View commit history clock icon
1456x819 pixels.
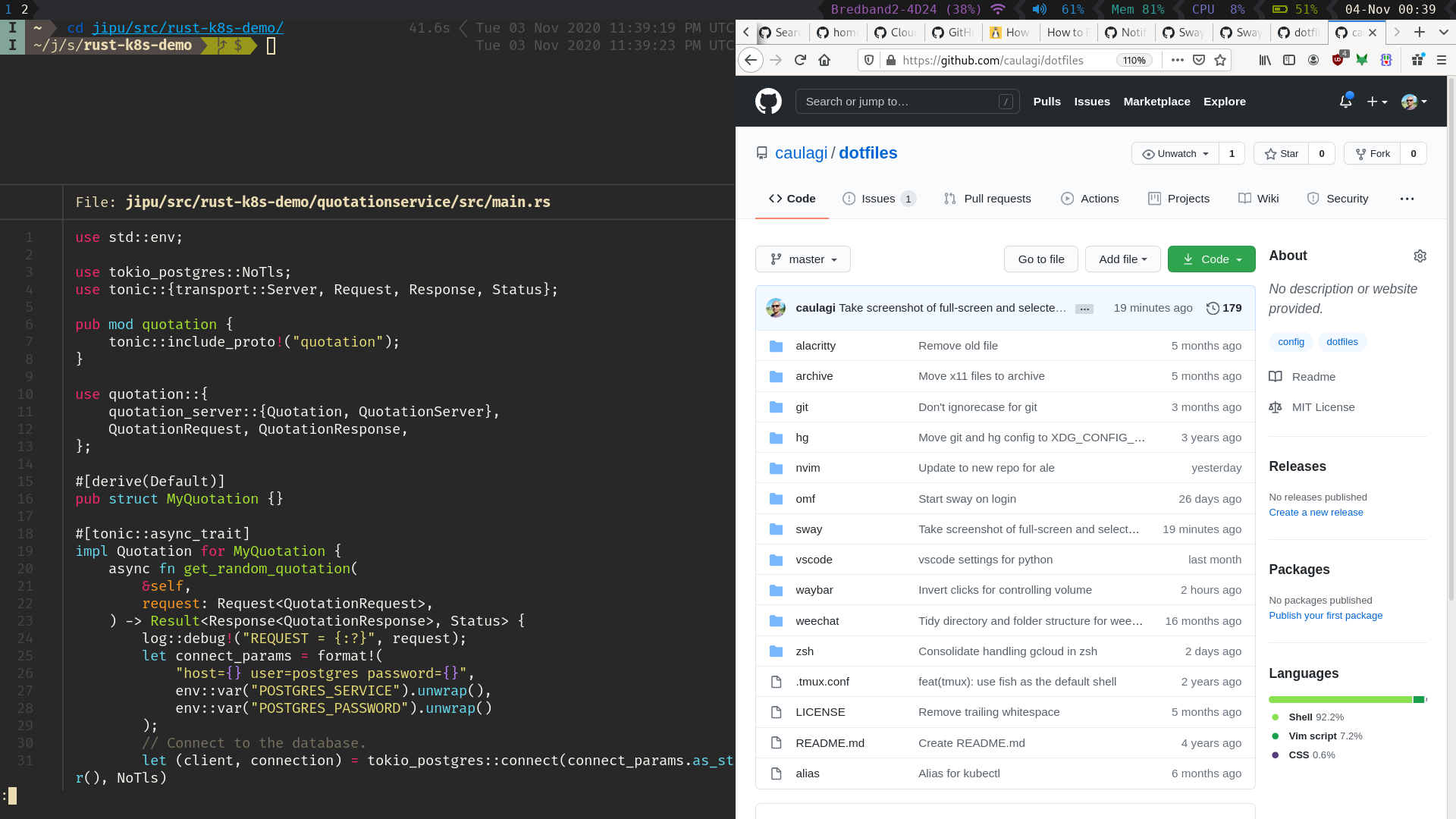click(1213, 308)
